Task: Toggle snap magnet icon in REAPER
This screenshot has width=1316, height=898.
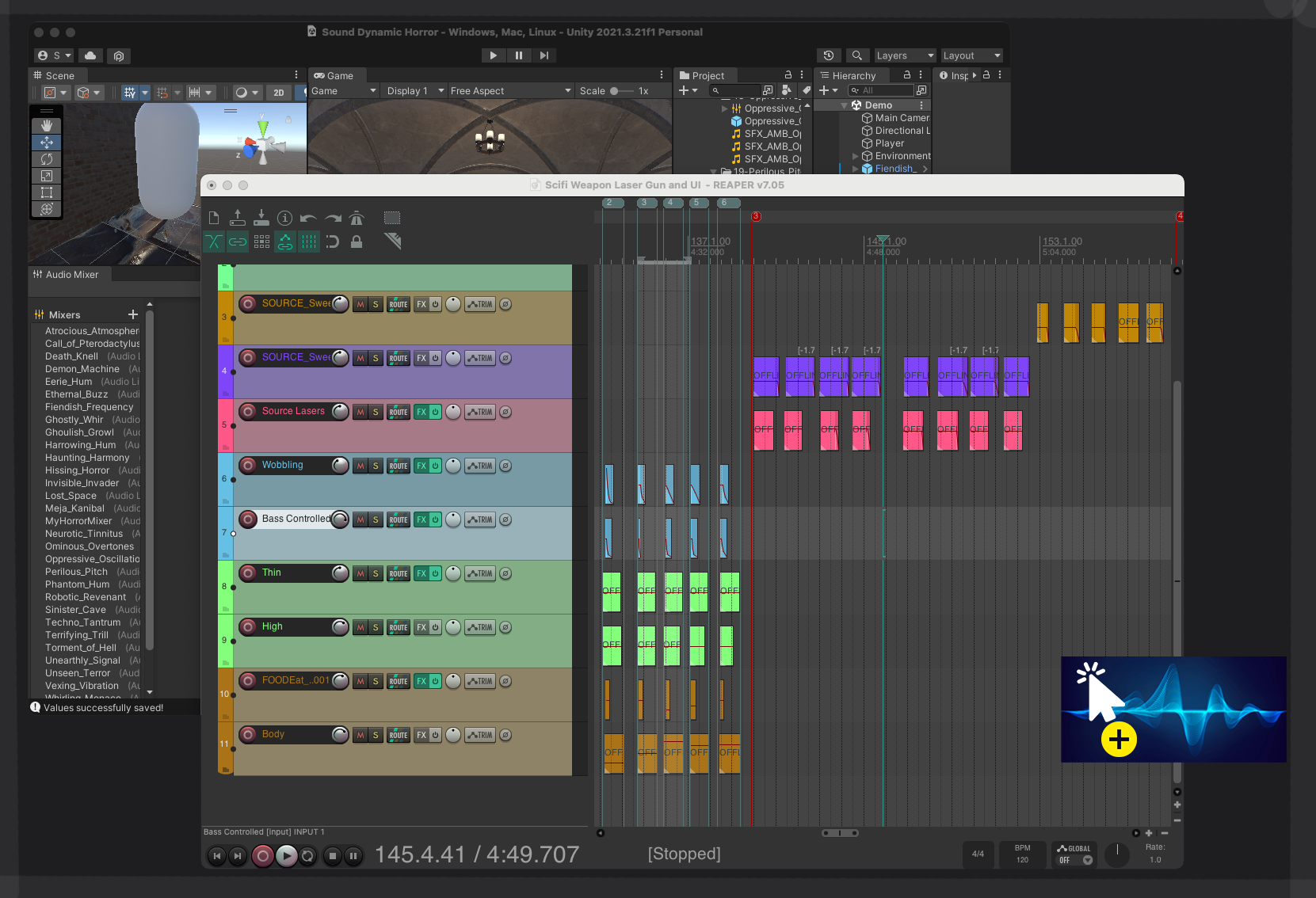Action: pos(333,242)
